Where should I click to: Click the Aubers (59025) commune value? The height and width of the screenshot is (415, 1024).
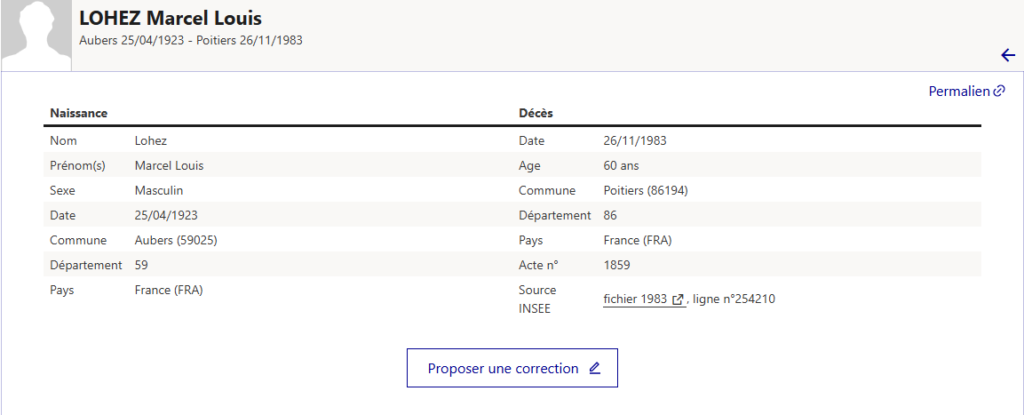pos(176,240)
